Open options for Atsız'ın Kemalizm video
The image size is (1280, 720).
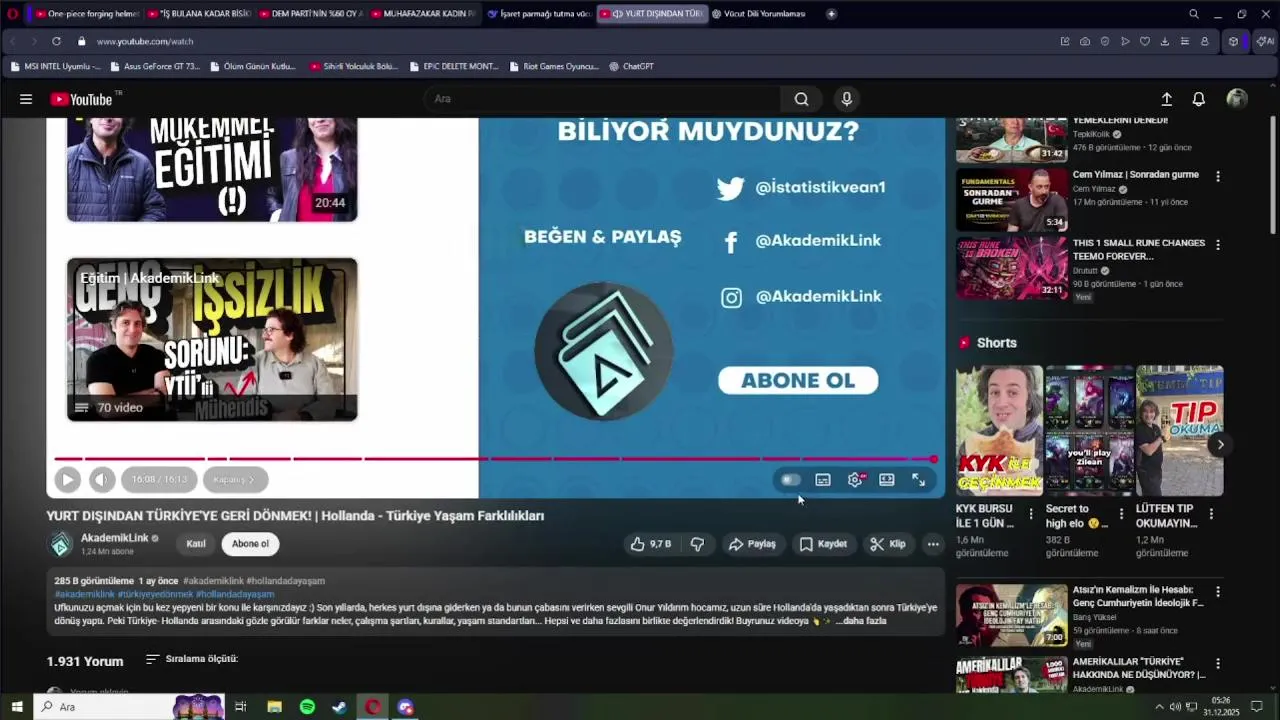click(x=1217, y=592)
